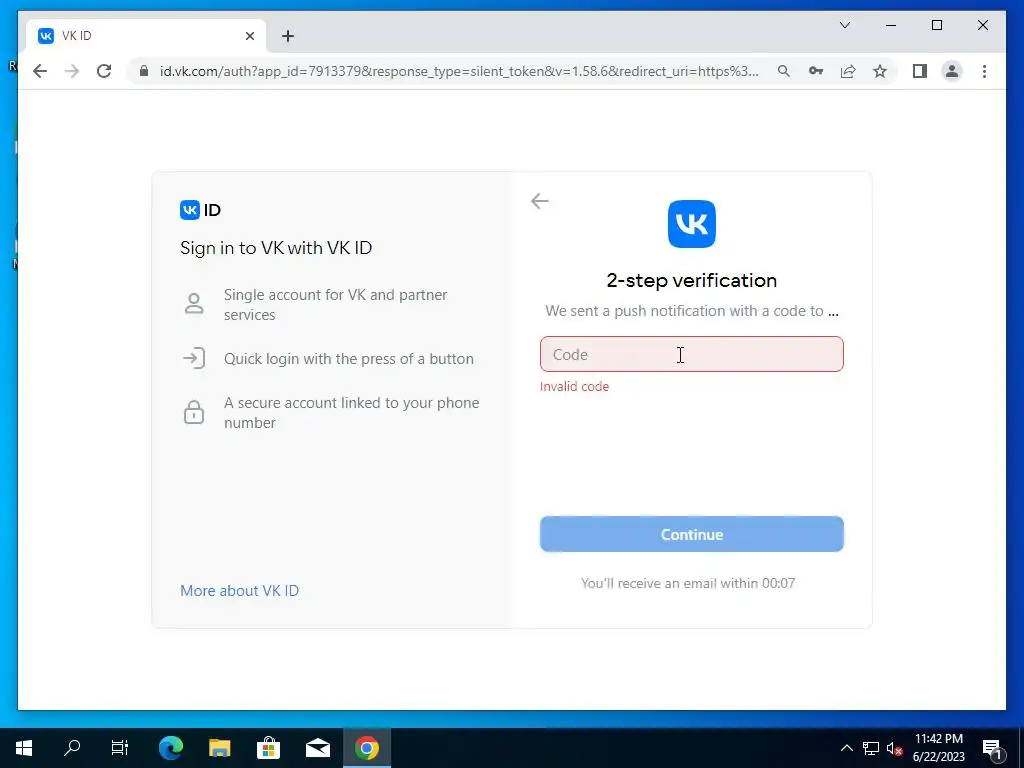This screenshot has height=768, width=1024.
Task: Click 'Sign in to VK with VK ID' heading
Action: 276,248
